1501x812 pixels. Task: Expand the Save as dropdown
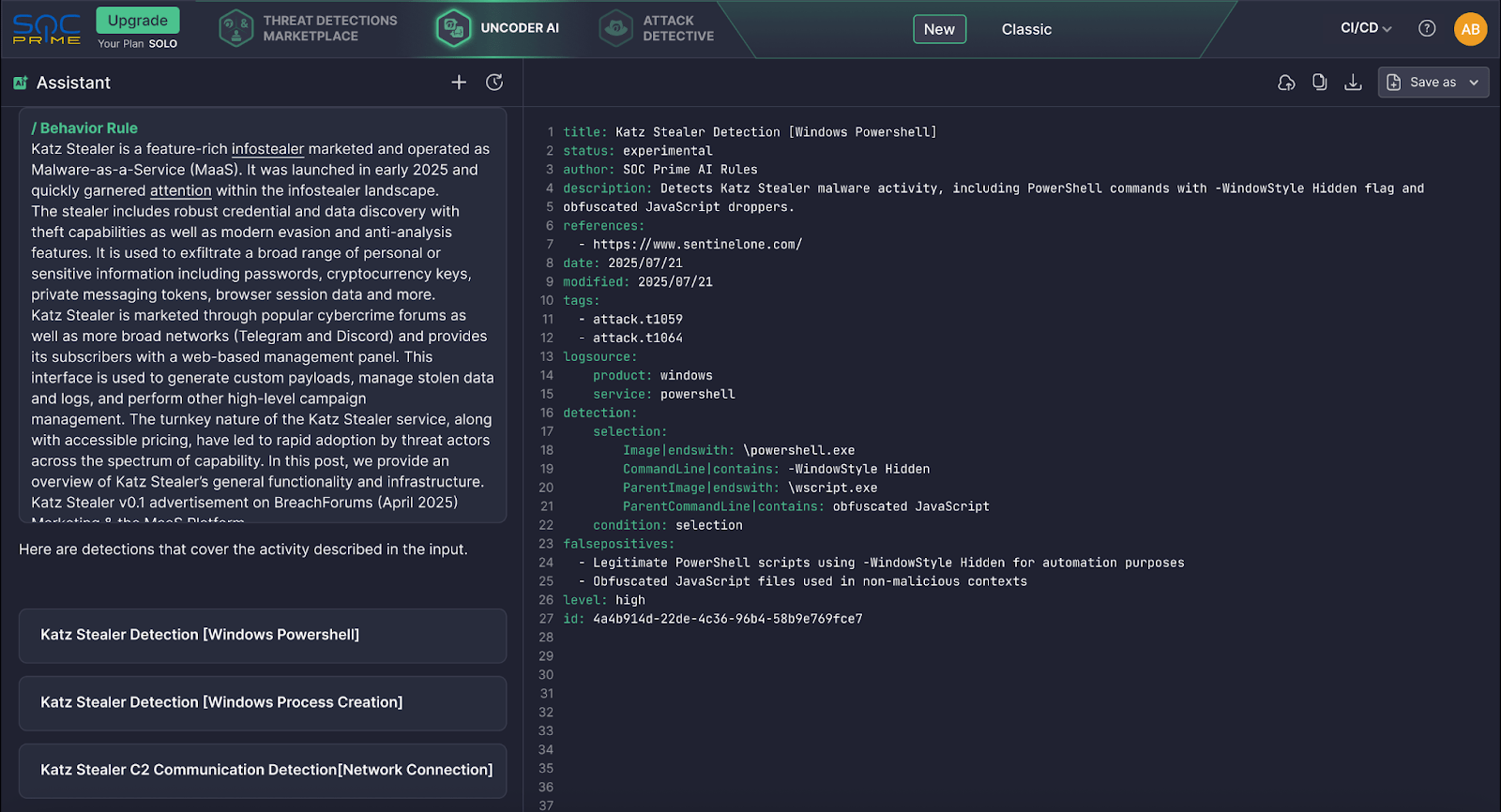(x=1474, y=83)
